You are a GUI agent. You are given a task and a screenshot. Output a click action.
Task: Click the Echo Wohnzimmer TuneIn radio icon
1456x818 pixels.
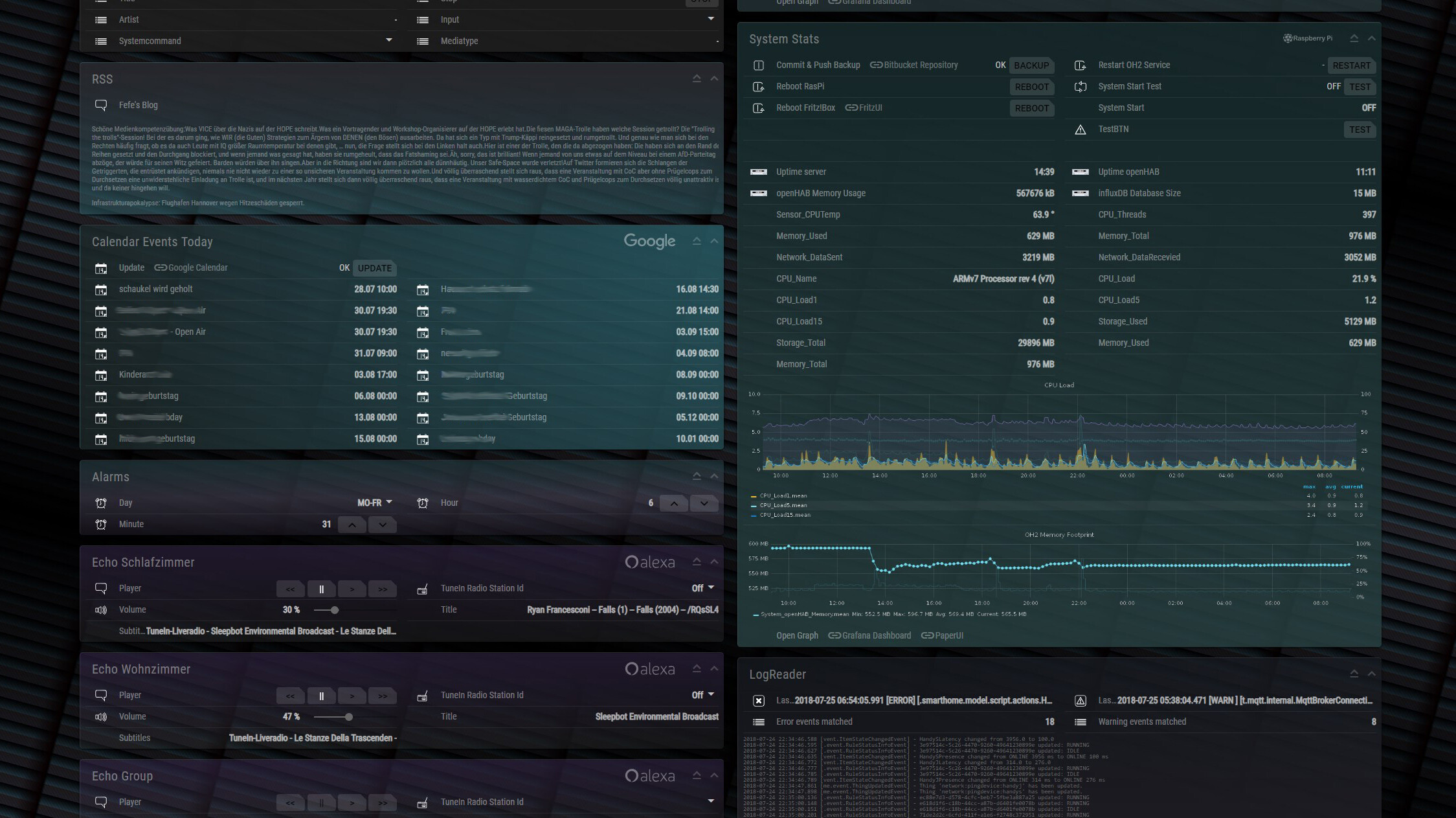(x=423, y=696)
